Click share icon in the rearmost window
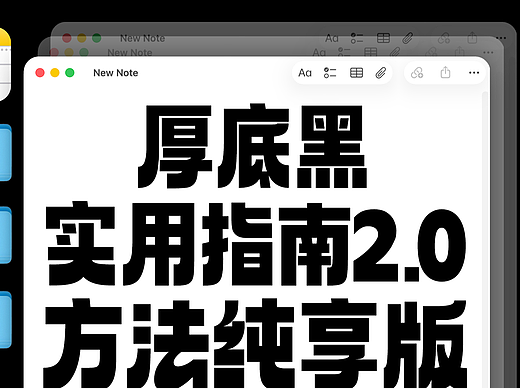This screenshot has width=520, height=390. (472, 38)
